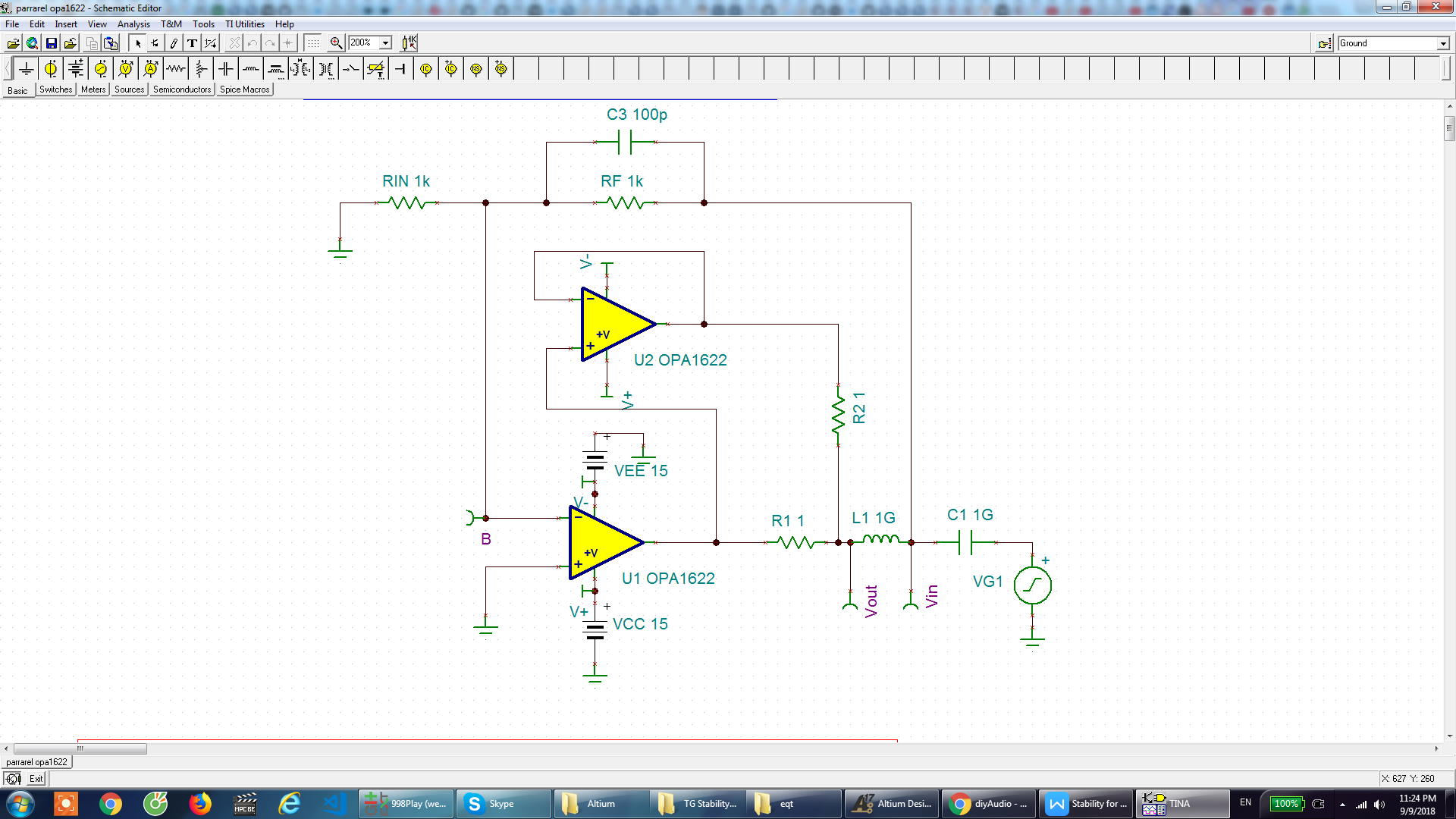Open the Tools menu
Screen dimensions: 1456x819
203,24
